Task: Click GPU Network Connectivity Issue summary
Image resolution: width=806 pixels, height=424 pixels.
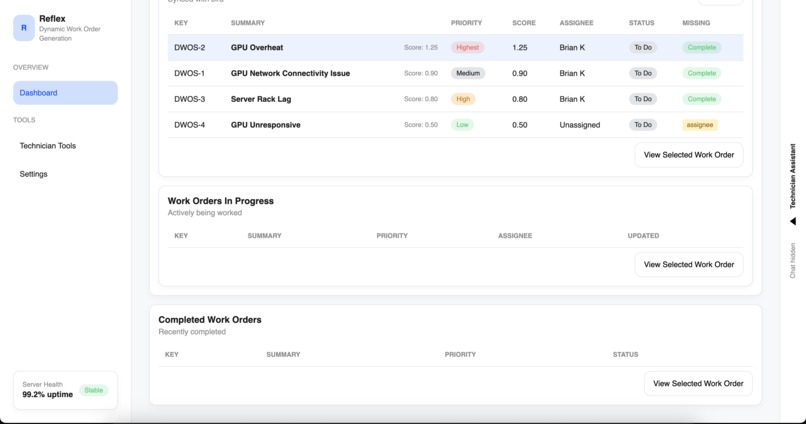Action: coord(290,73)
